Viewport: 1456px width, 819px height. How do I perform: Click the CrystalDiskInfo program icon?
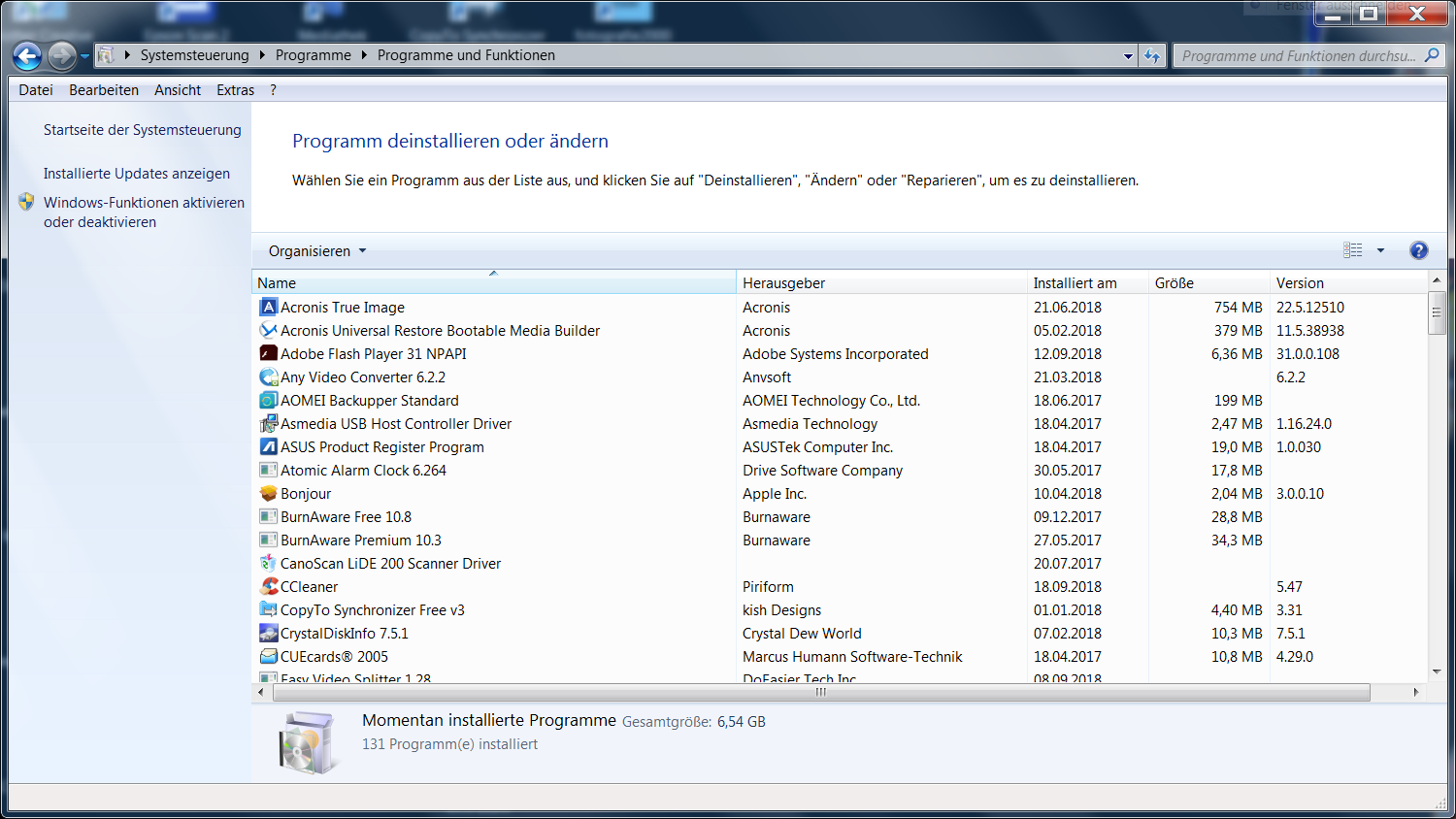coord(269,633)
